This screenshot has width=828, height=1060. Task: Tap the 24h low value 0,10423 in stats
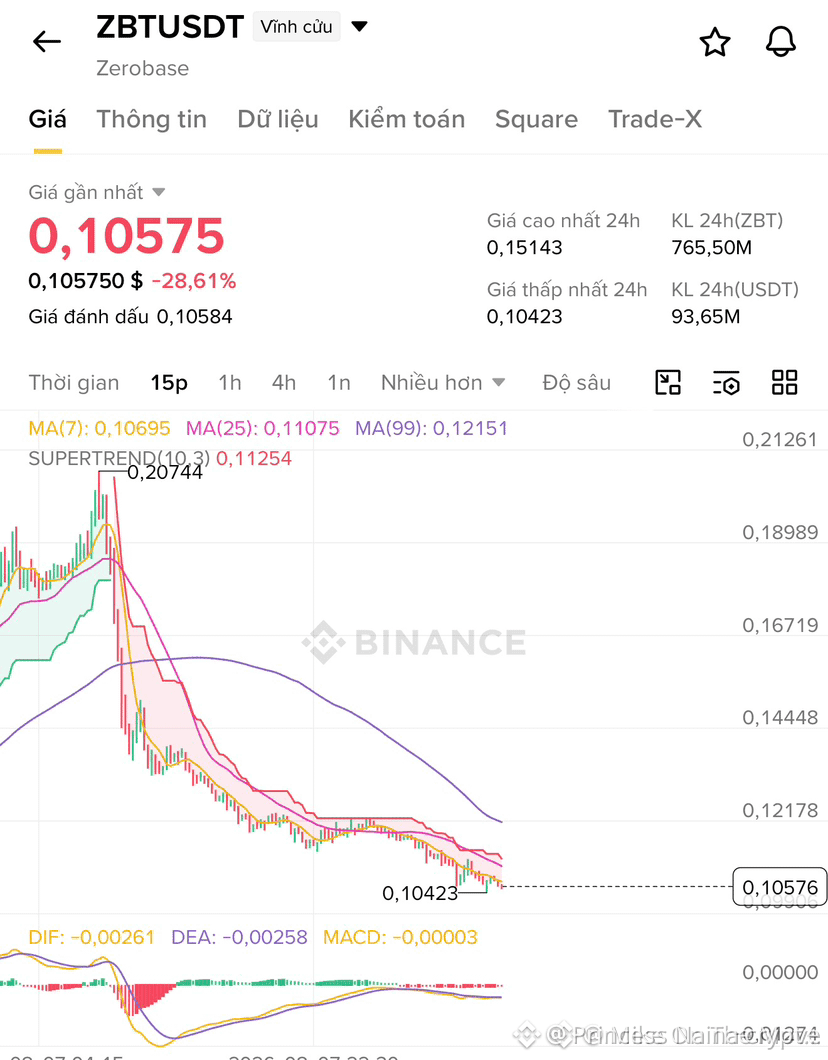pyautogui.click(x=525, y=316)
